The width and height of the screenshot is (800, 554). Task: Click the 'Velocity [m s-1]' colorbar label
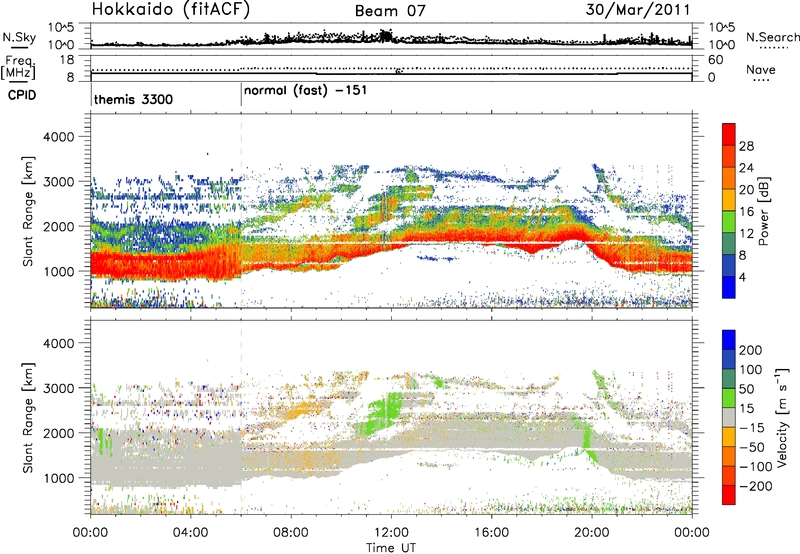(x=782, y=417)
